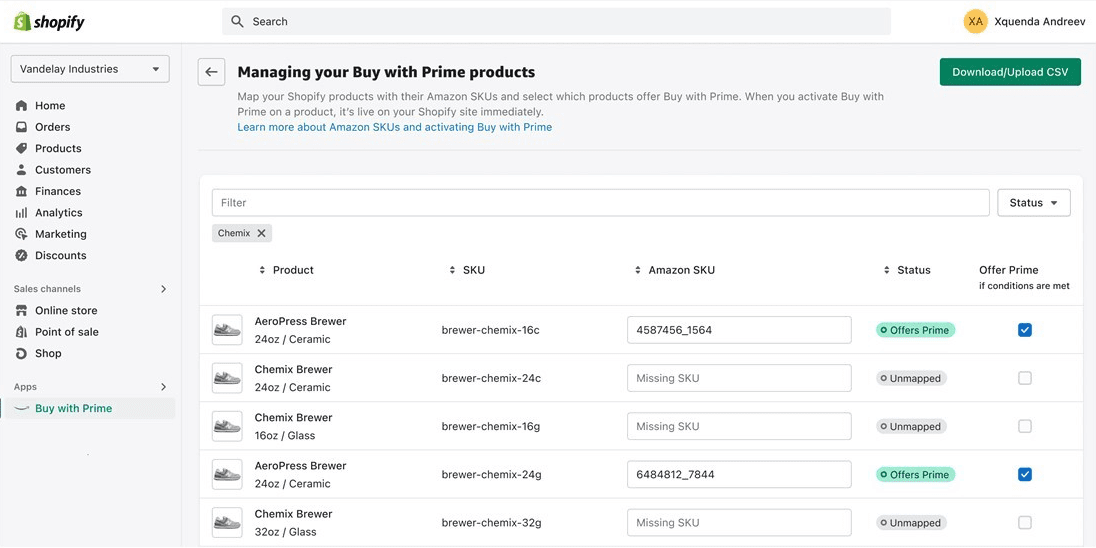Image resolution: width=1096 pixels, height=548 pixels.
Task: Click Unmapped badge for brewer-chemix-32g
Action: (911, 523)
